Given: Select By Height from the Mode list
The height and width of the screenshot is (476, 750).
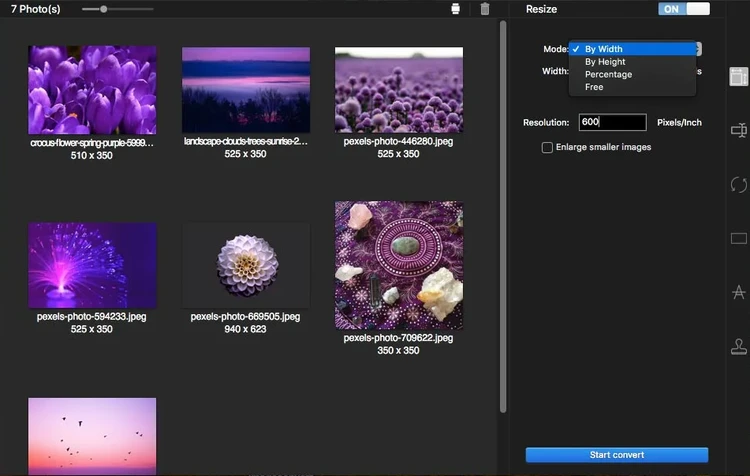Looking at the screenshot, I should tap(605, 62).
